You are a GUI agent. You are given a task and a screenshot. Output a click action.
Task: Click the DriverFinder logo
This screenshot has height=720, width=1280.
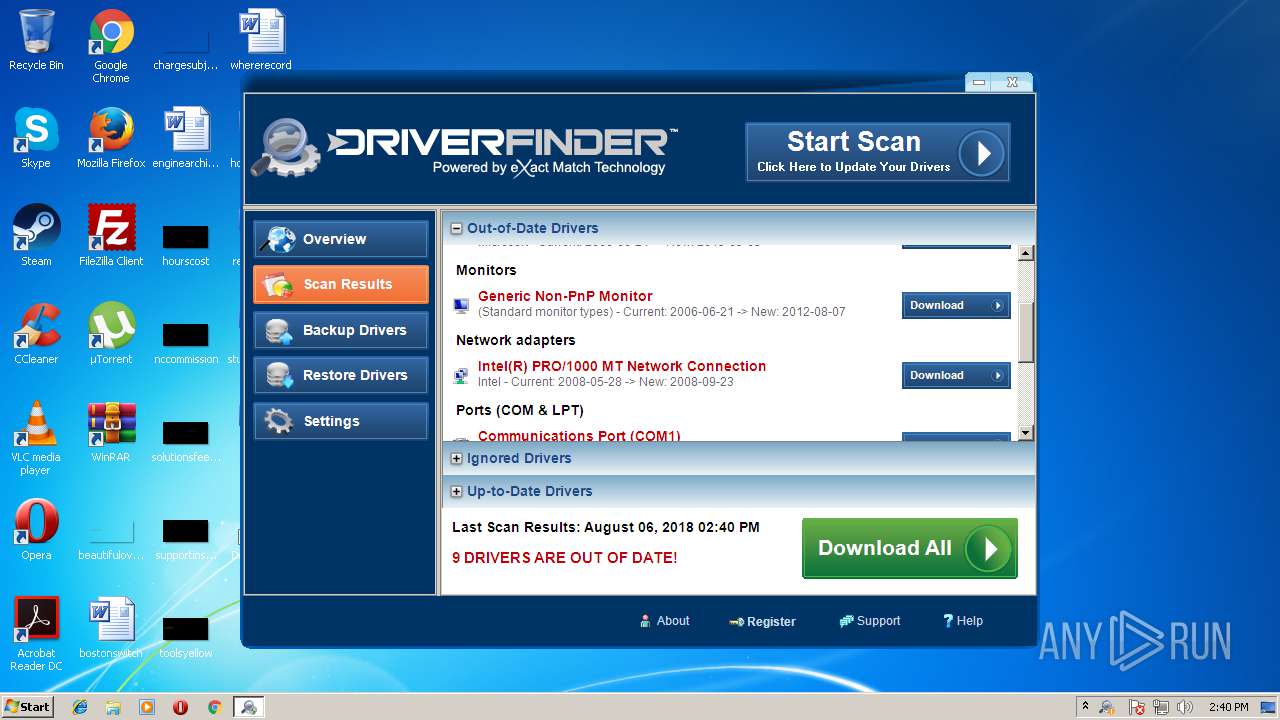(x=464, y=150)
